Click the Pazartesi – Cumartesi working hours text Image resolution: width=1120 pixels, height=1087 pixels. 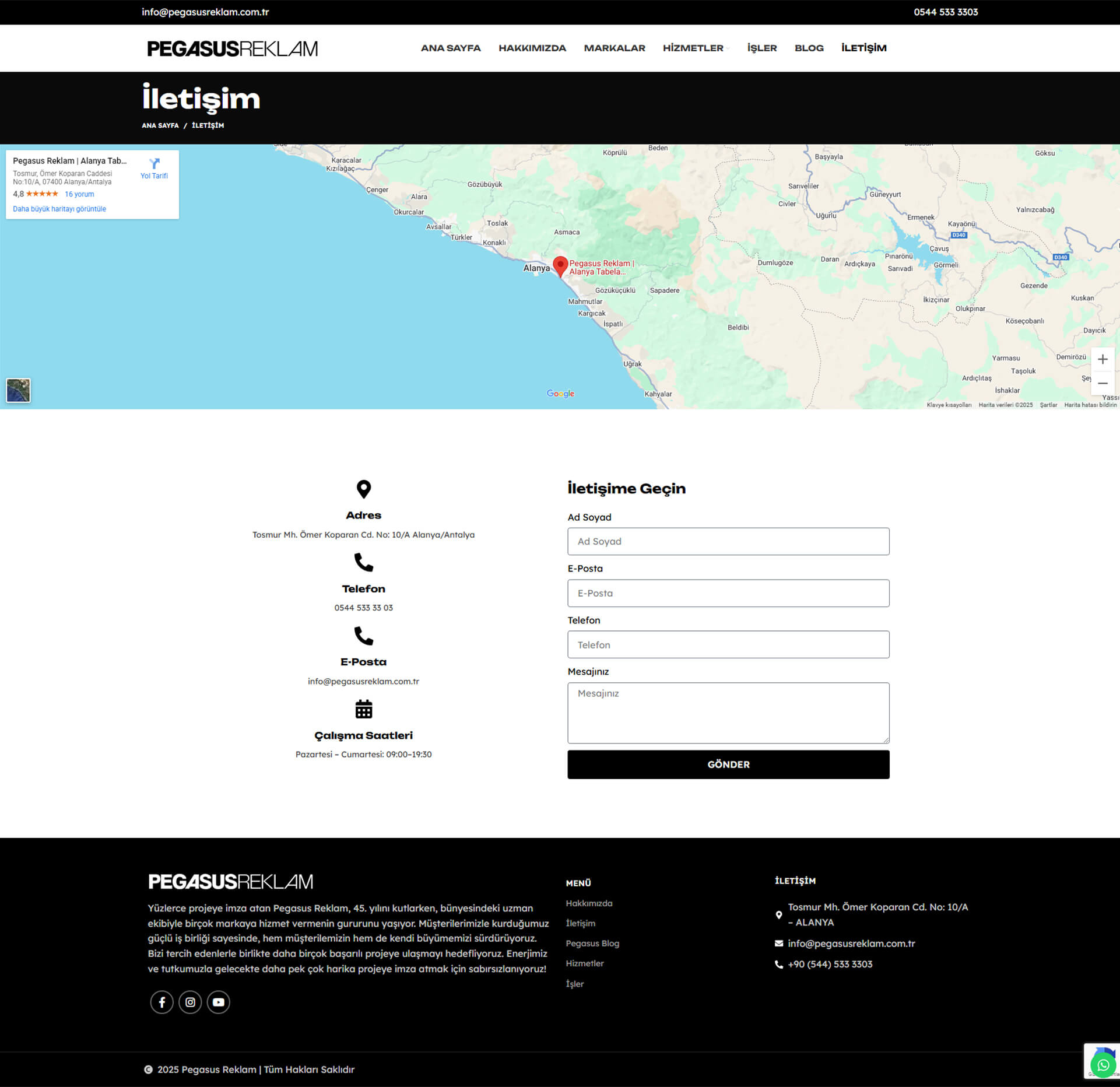point(363,755)
